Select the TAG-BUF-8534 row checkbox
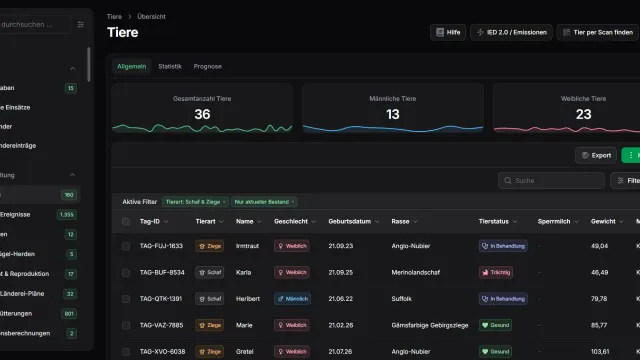The height and width of the screenshot is (360, 640). click(x=126, y=273)
